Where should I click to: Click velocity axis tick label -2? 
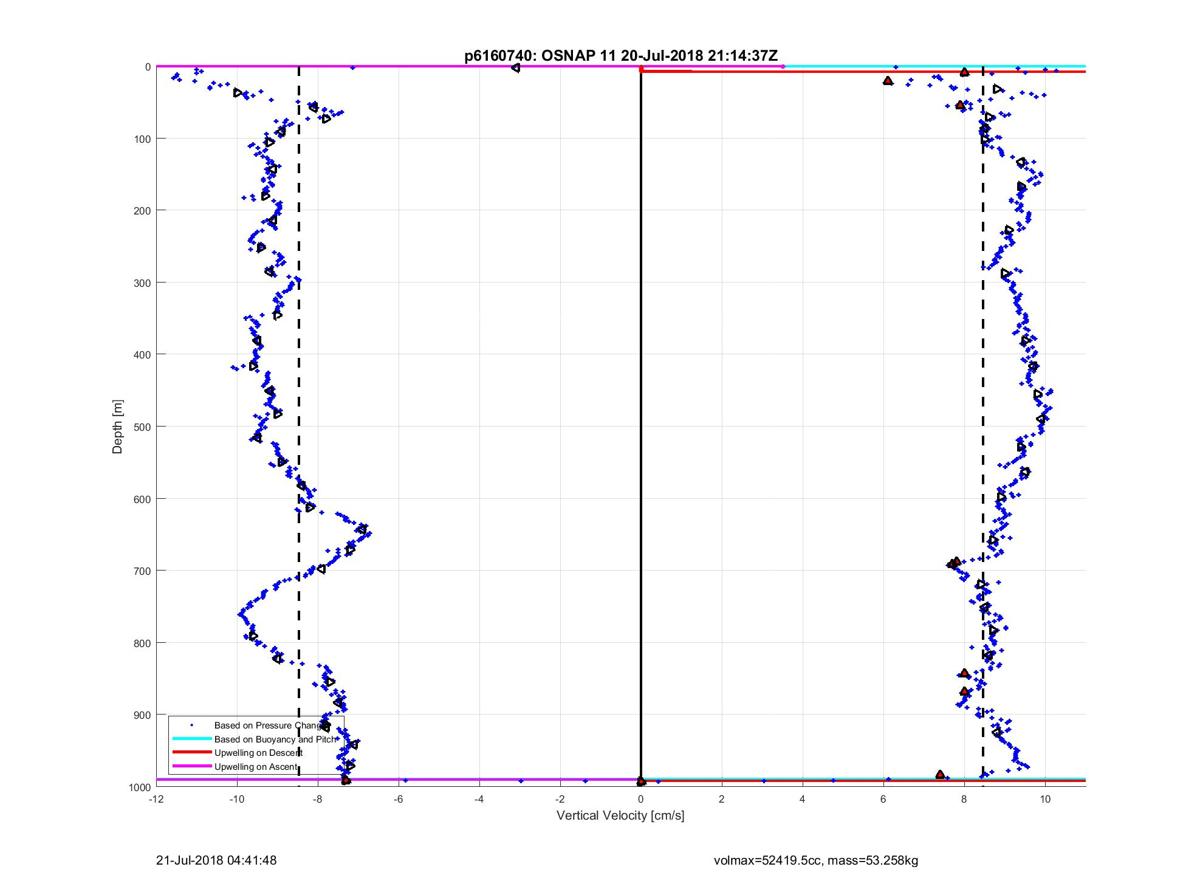pos(560,800)
